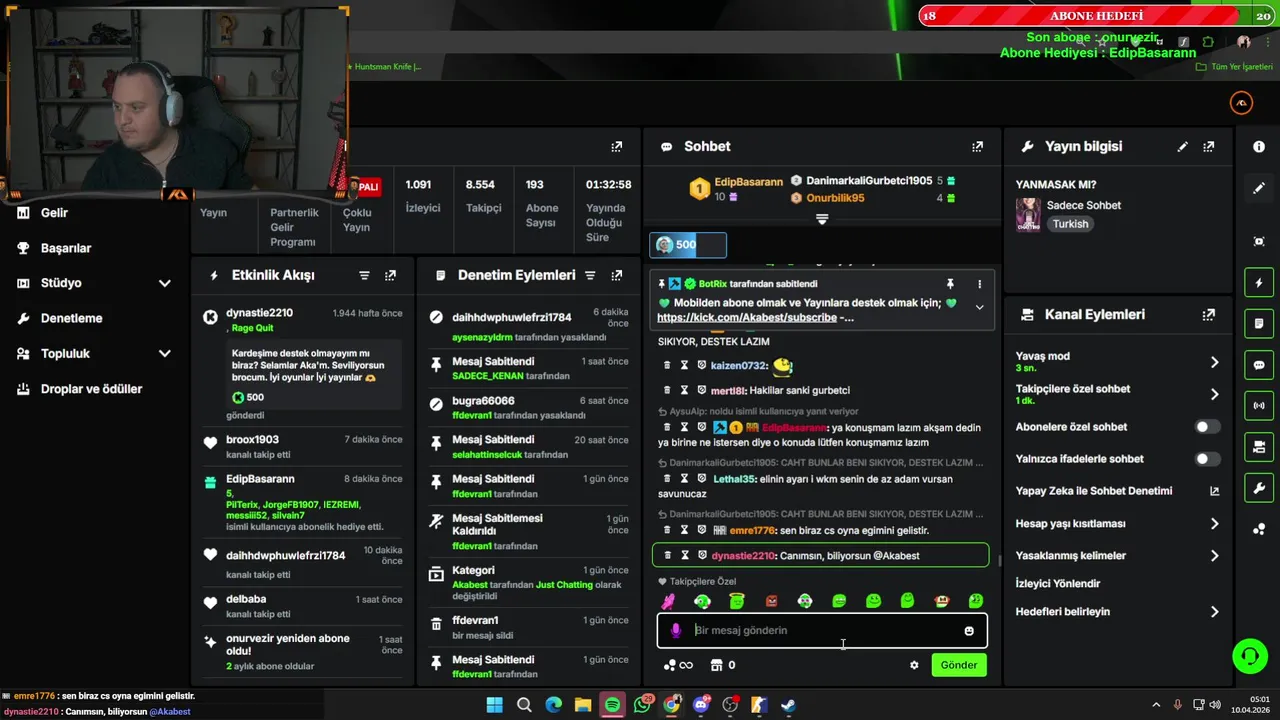Click the pencil icon in right sidebar
1280x720 pixels.
click(1259, 188)
